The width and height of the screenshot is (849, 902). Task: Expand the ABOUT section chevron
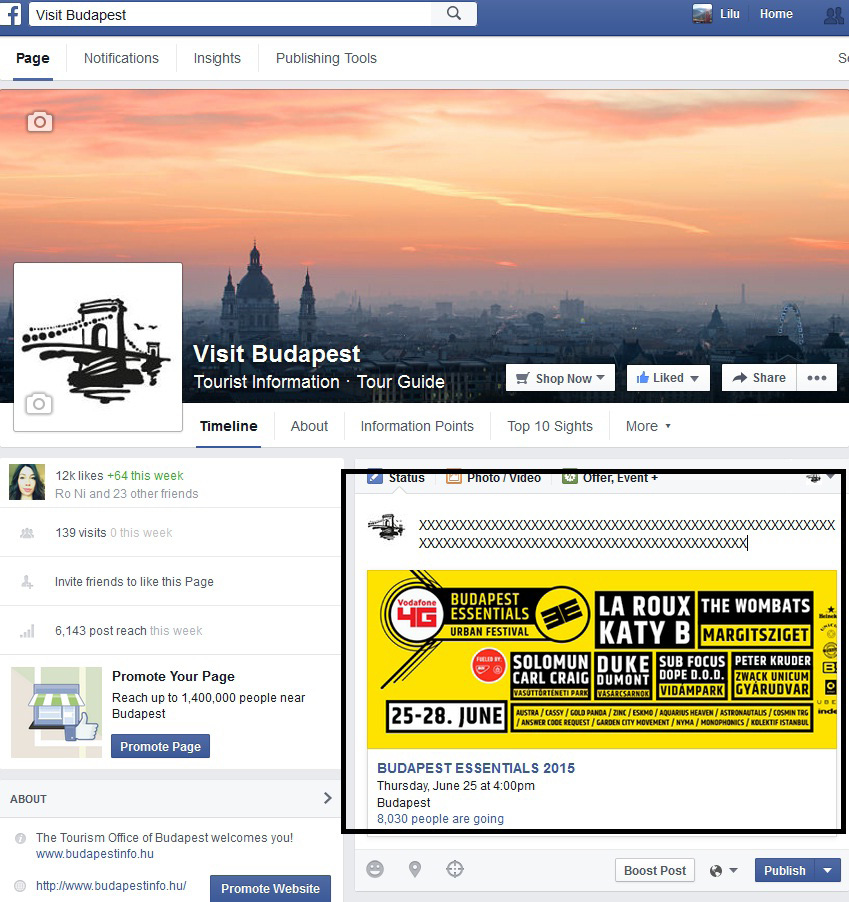tap(327, 798)
